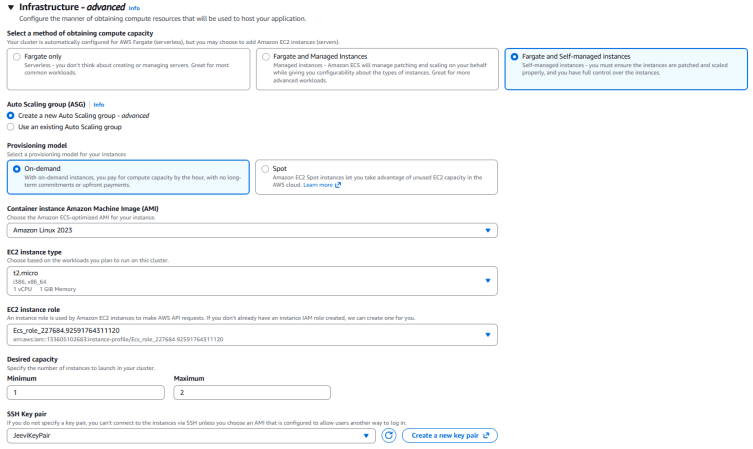Image resolution: width=753 pixels, height=449 pixels.
Task: Open the EC2 instance role dropdown
Action: 251,333
